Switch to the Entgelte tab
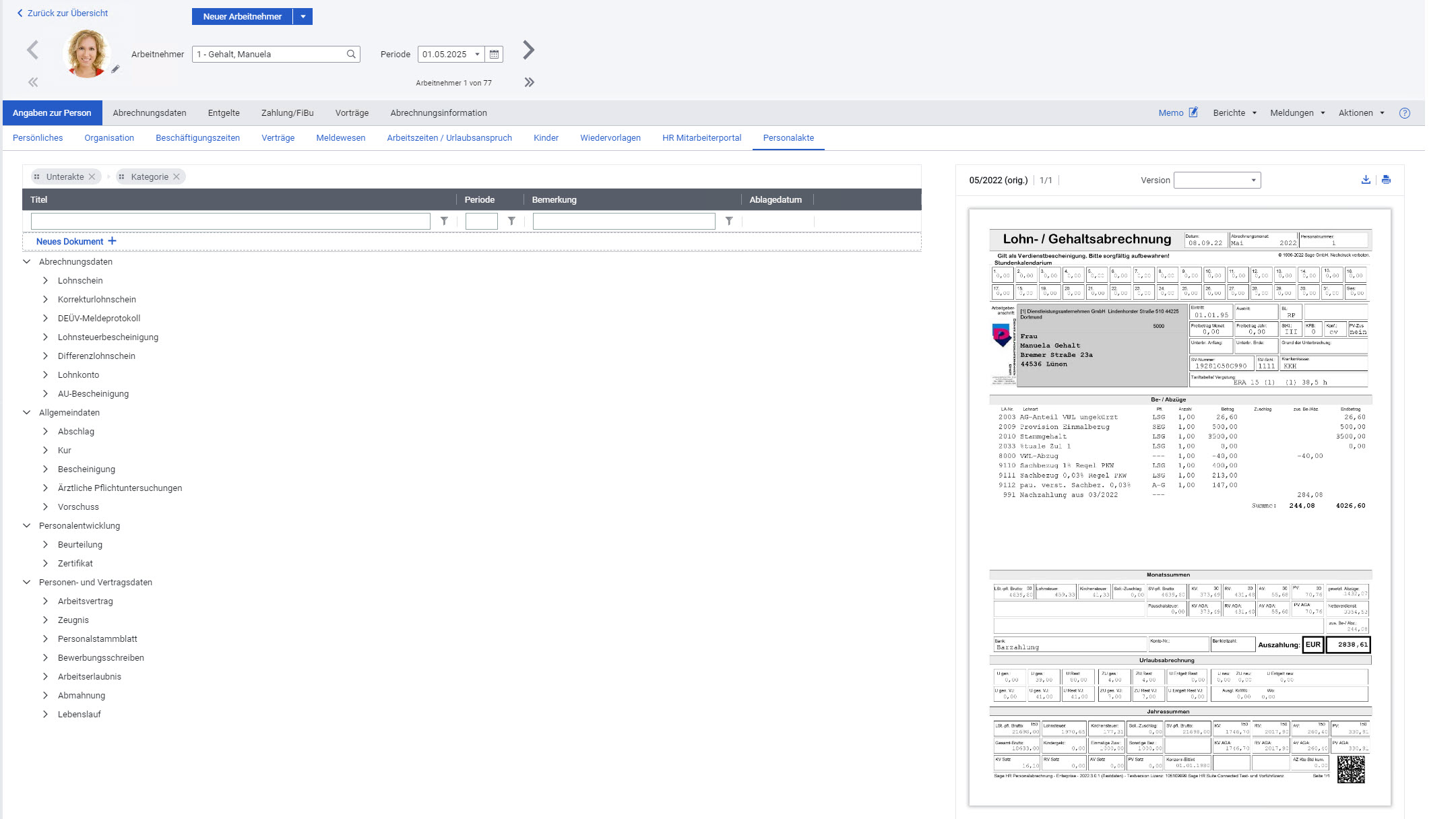The image size is (1456, 819). coord(224,113)
